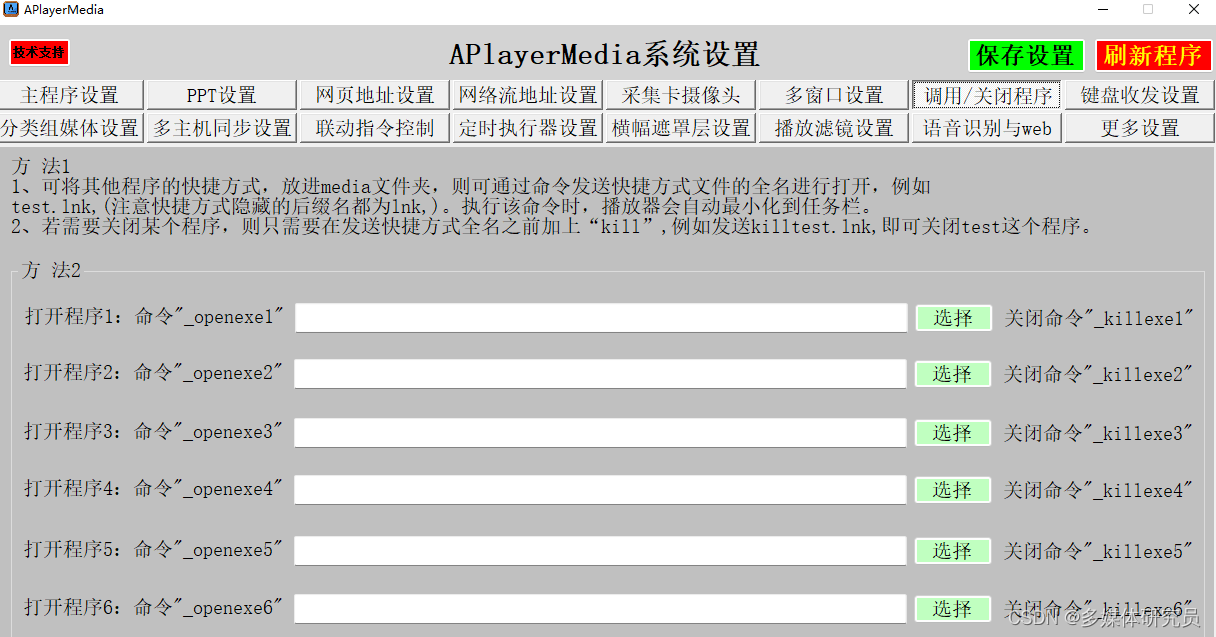Open the 主程序设置 tab
Image resolution: width=1216 pixels, height=637 pixels.
(72, 95)
